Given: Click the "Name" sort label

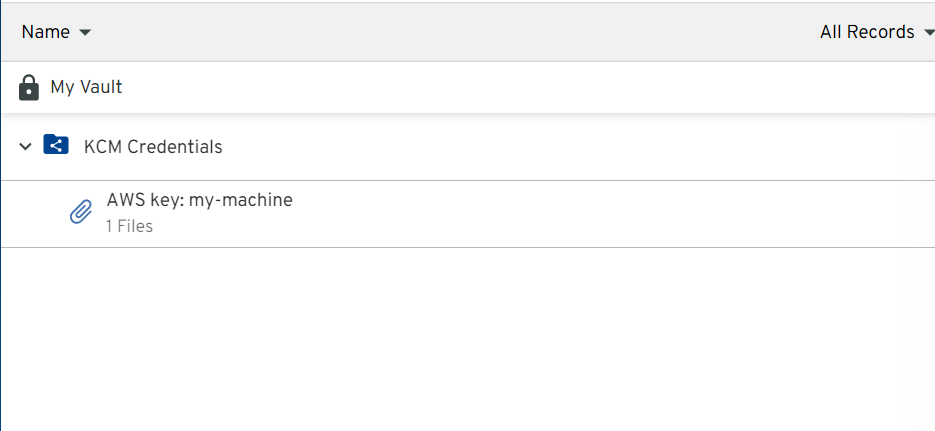Looking at the screenshot, I should click(x=45, y=32).
